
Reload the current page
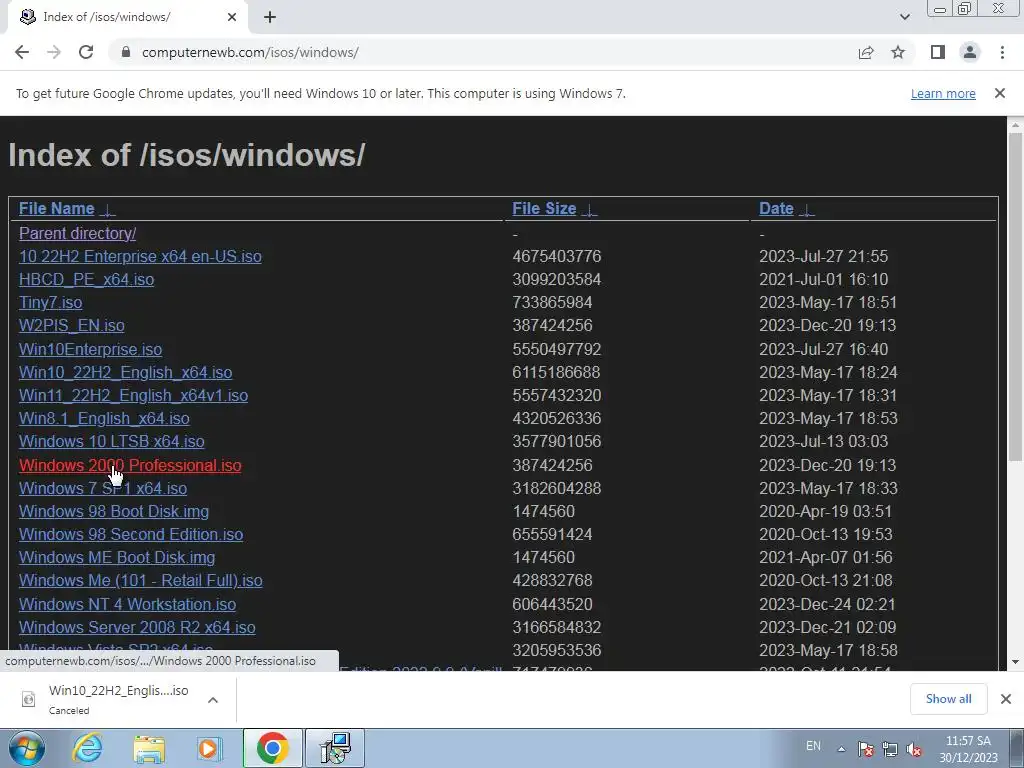[86, 52]
